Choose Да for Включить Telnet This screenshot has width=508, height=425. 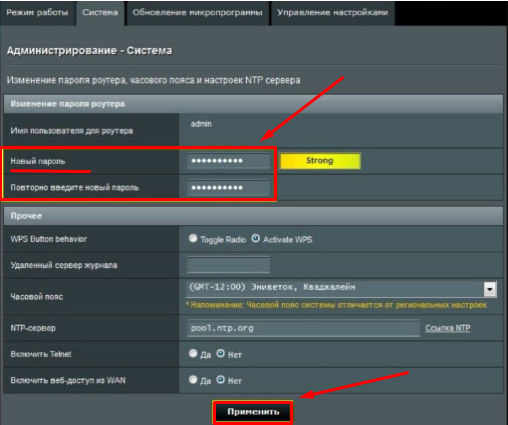(193, 353)
